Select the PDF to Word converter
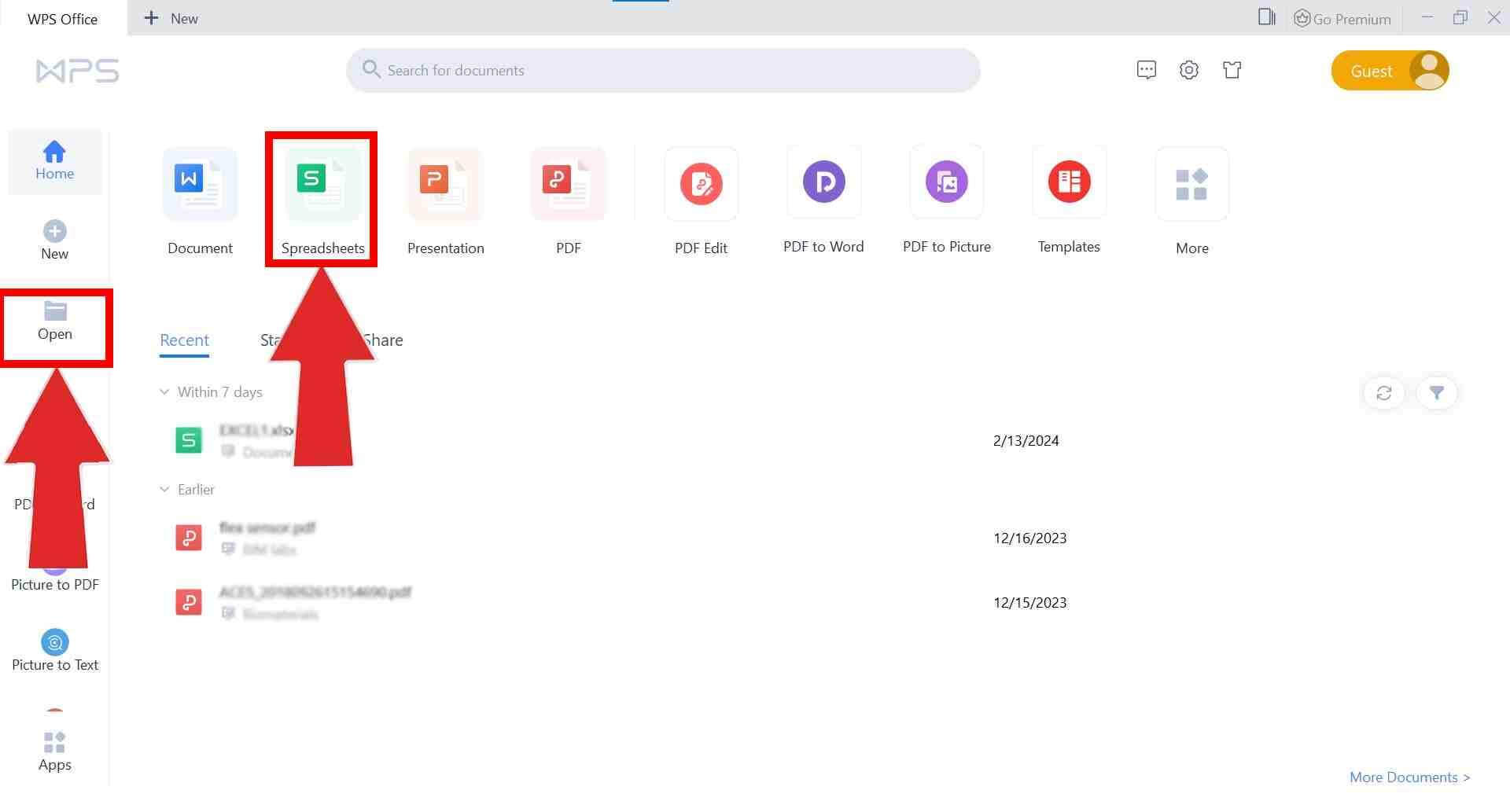The width and height of the screenshot is (1510, 812). (x=823, y=181)
